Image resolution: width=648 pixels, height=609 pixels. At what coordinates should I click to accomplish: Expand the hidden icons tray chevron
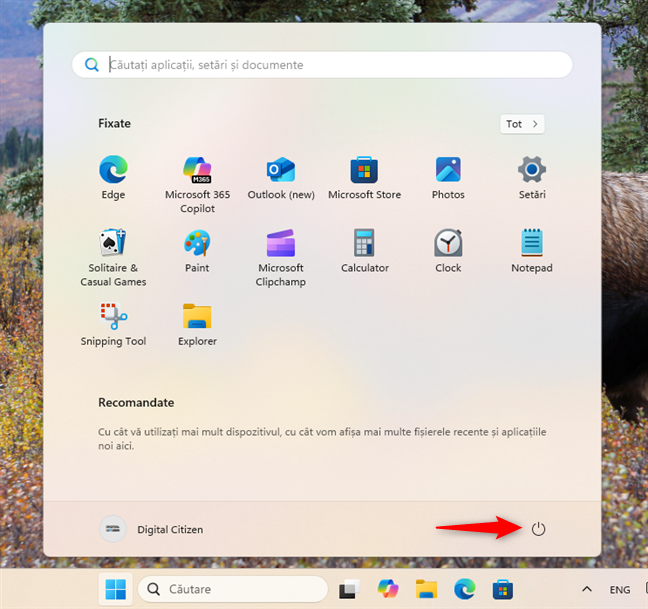[x=587, y=589]
